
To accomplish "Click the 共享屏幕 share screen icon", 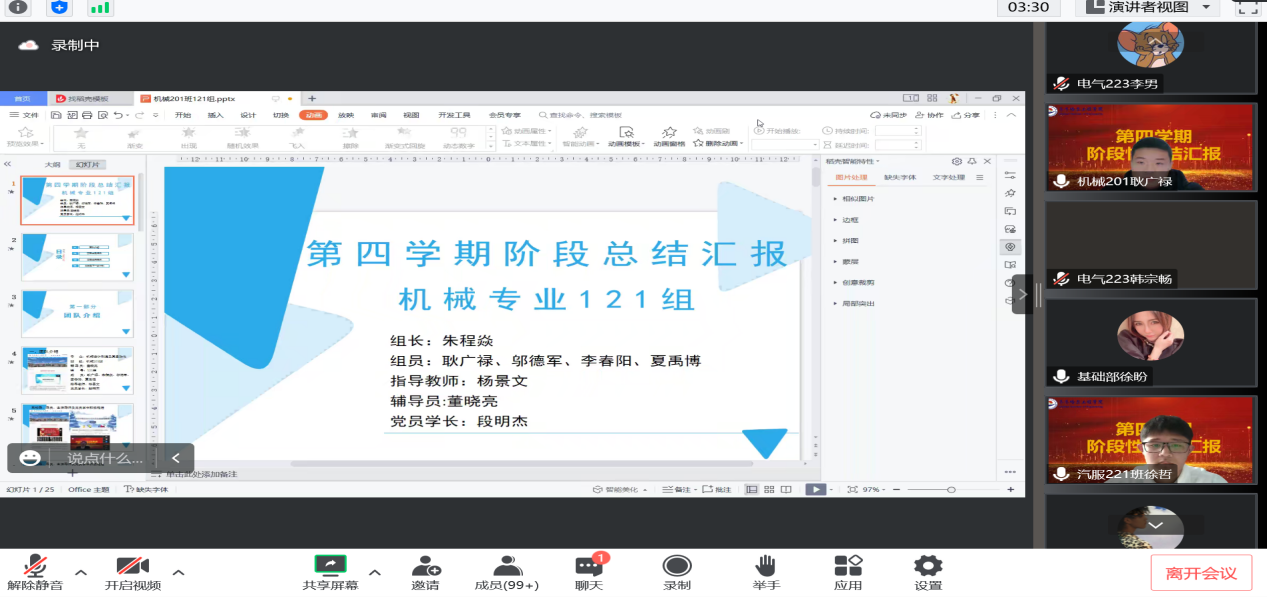I will [x=330, y=566].
